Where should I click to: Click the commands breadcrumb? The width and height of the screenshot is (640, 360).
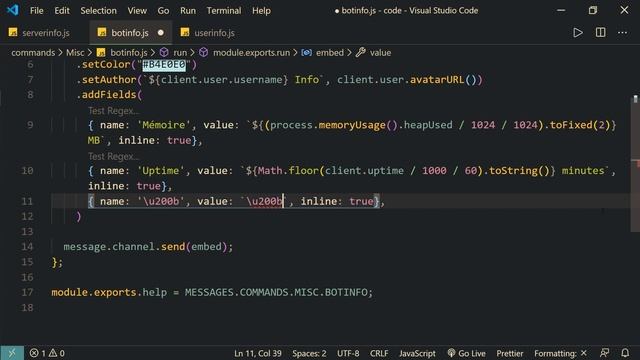point(33,53)
